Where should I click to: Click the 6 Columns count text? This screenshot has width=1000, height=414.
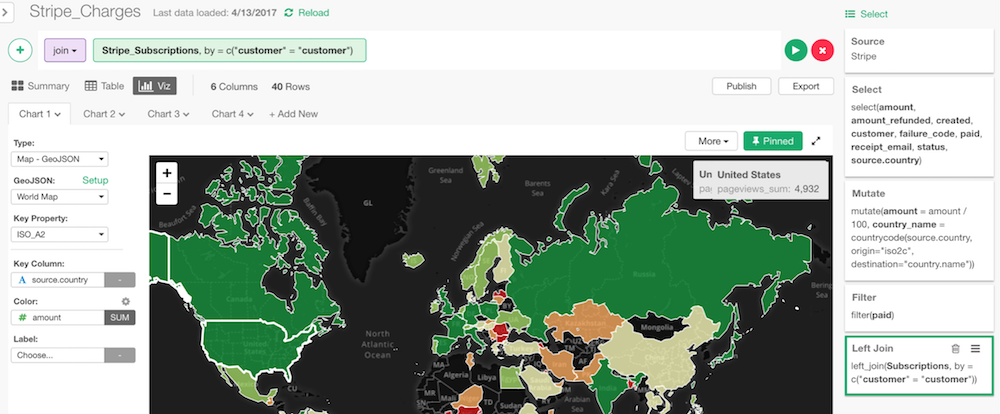(234, 86)
